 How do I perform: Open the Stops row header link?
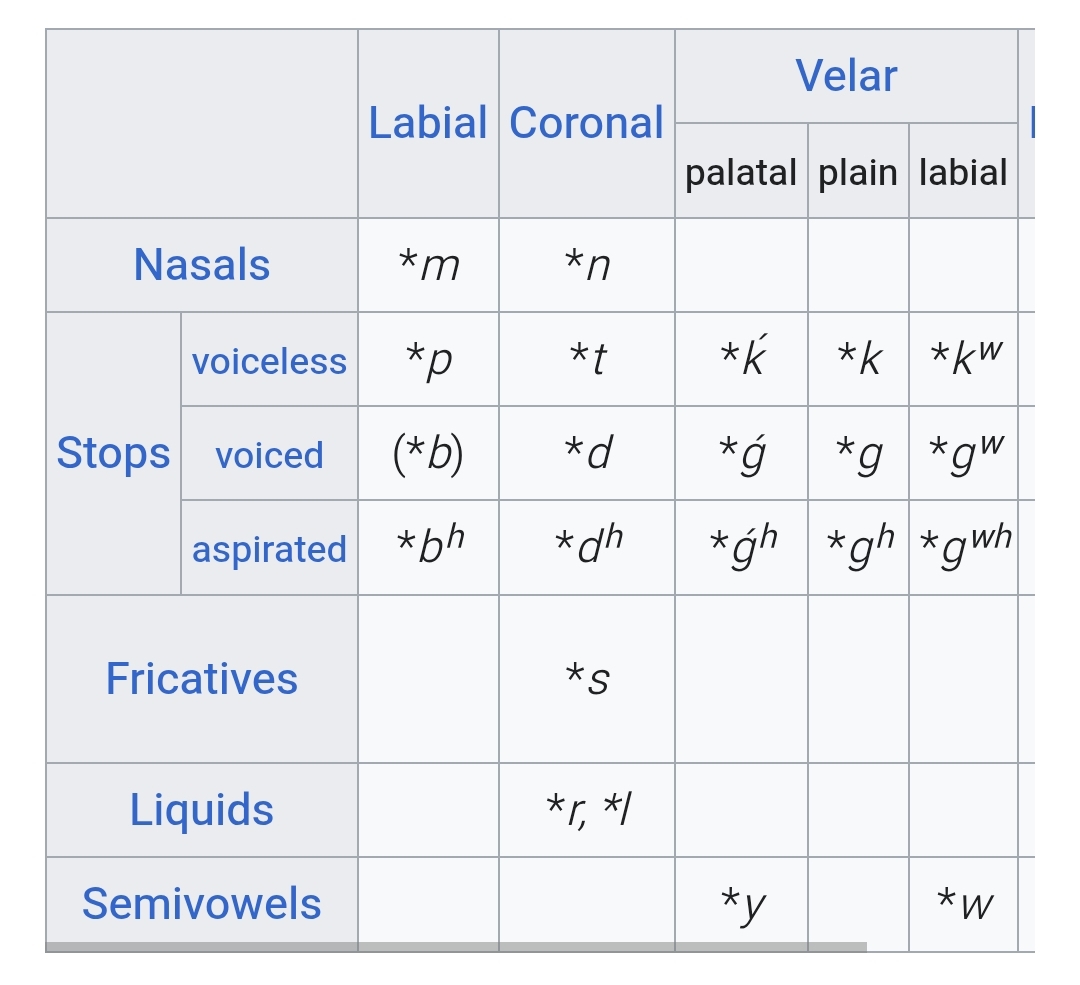pos(113,453)
